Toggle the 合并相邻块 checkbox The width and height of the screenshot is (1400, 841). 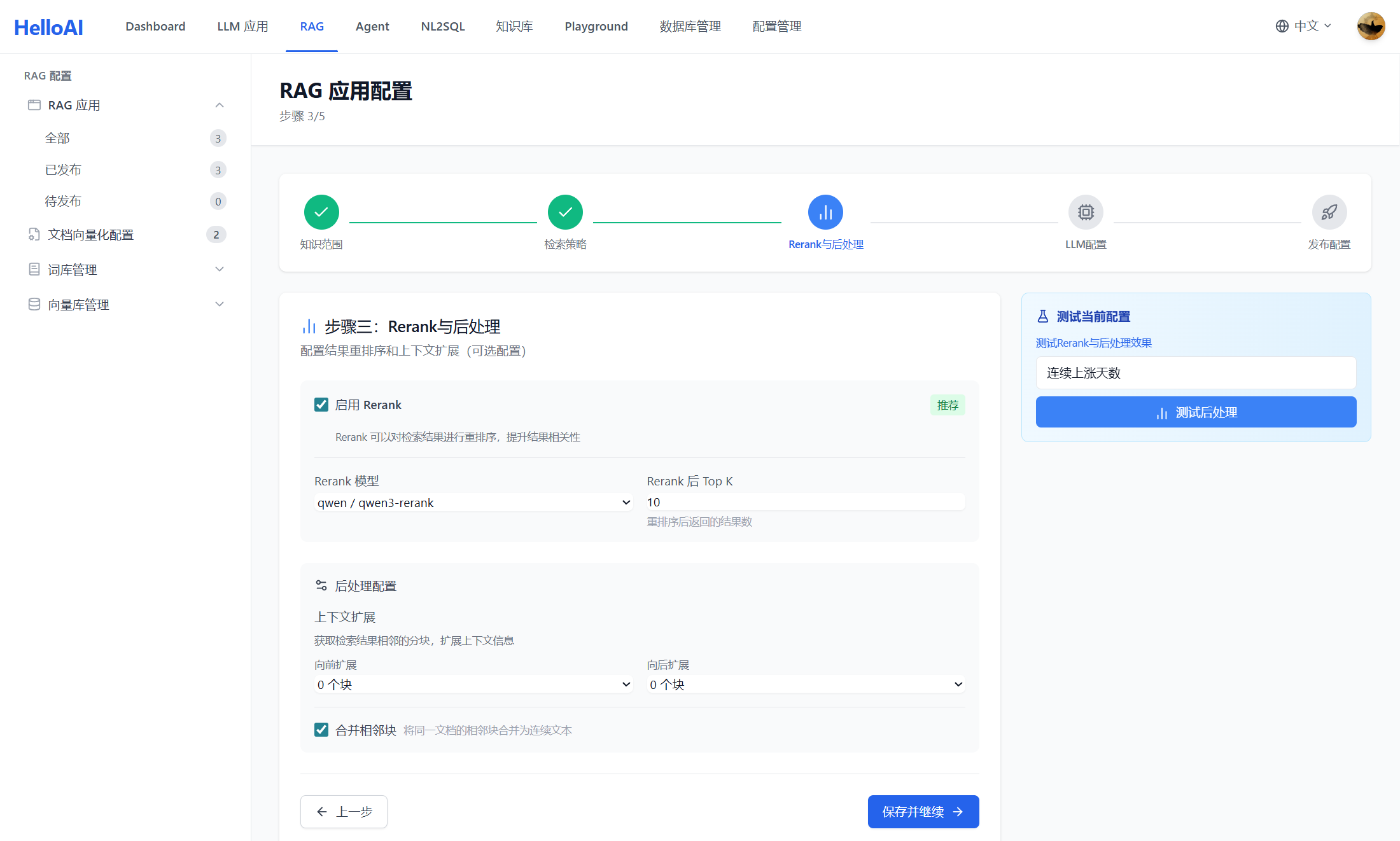321,730
